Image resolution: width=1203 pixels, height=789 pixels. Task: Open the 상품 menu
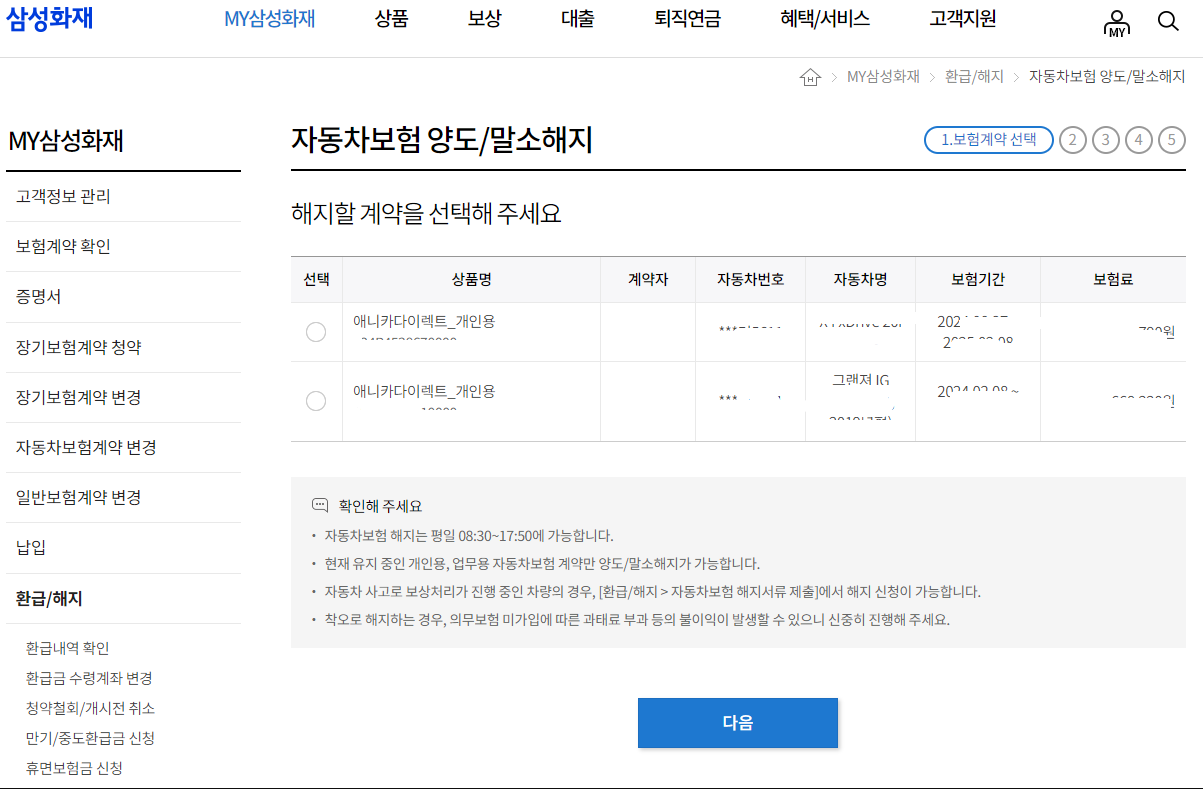[x=391, y=19]
